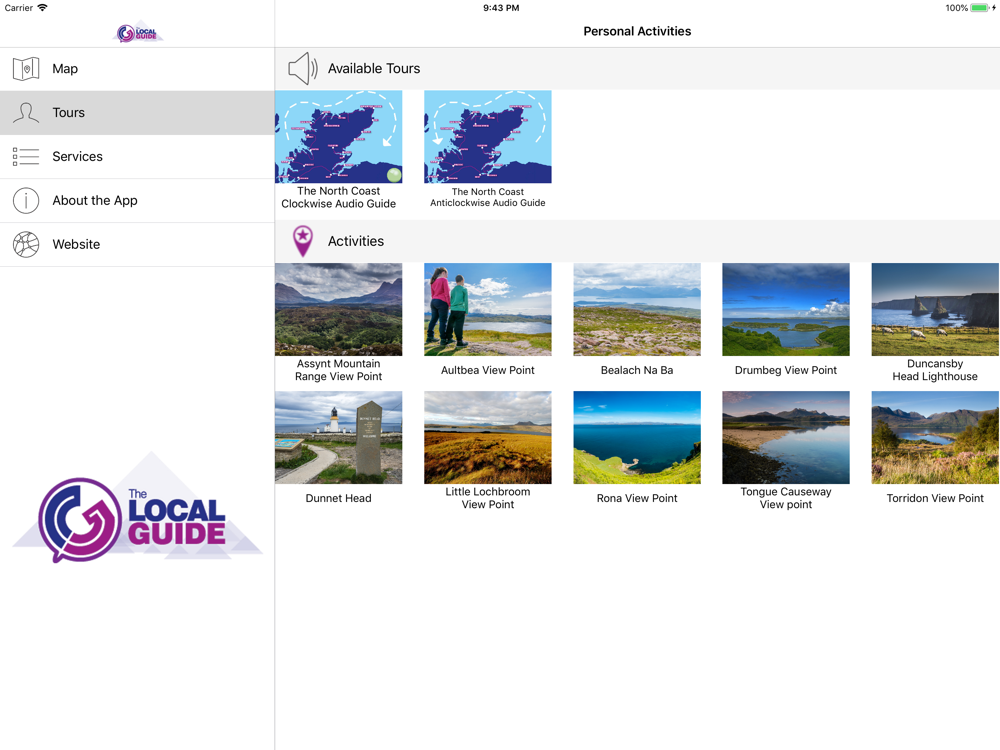Open North Coast Anticlockwise tour map thumbnail
This screenshot has width=1000, height=750.
[x=488, y=136]
